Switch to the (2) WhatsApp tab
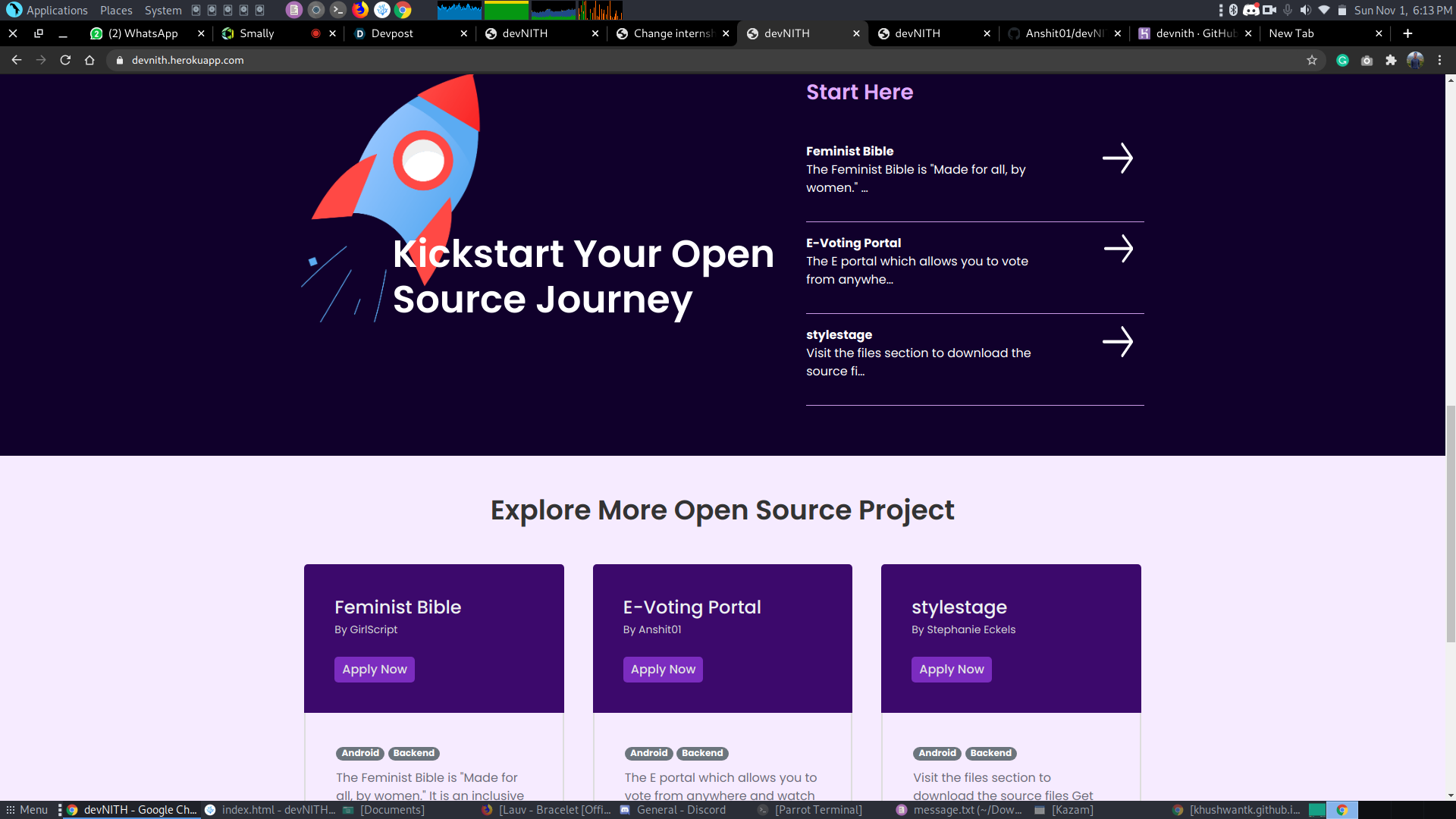 click(x=143, y=33)
